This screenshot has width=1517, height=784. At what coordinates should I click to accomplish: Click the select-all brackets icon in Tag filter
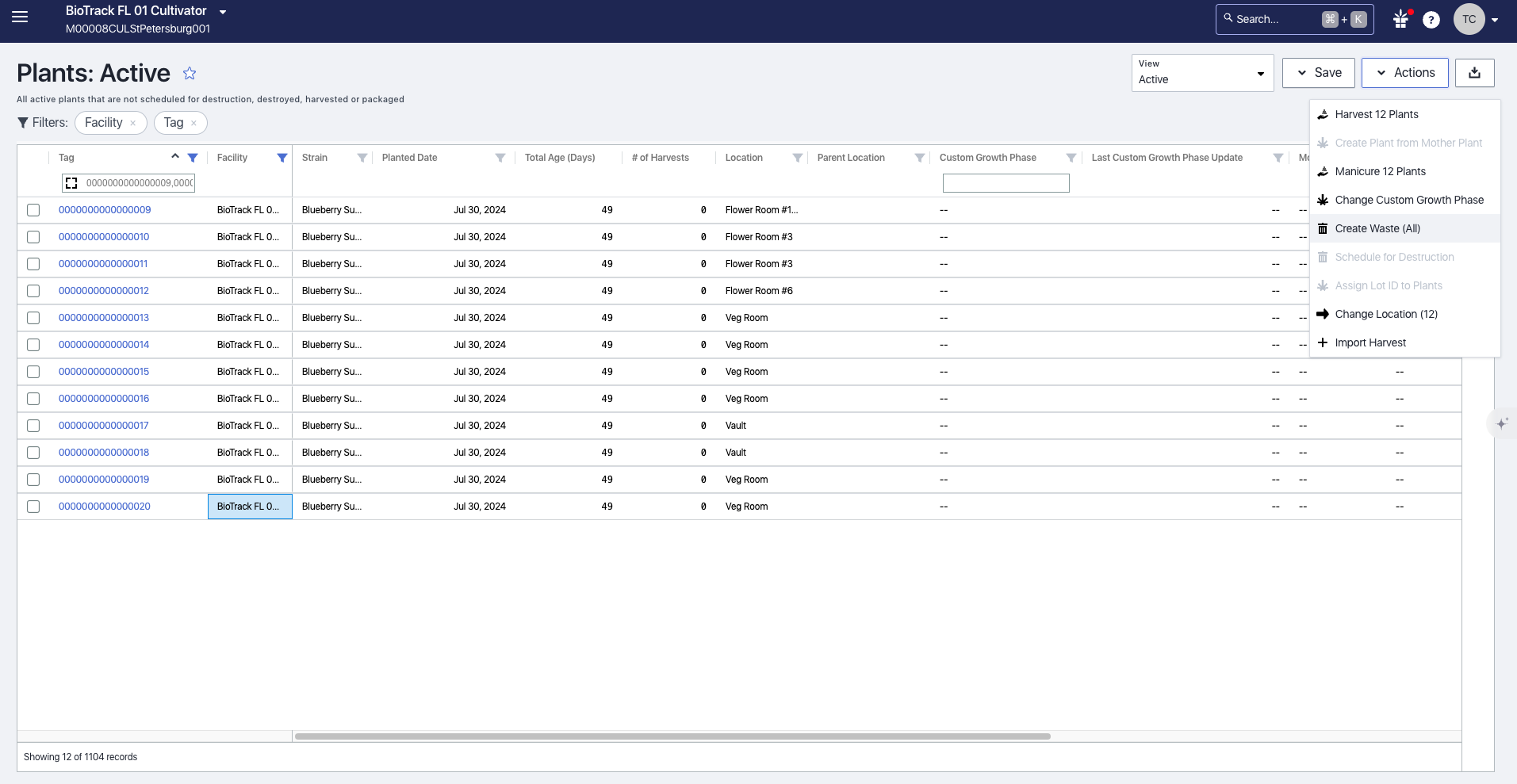[71, 183]
